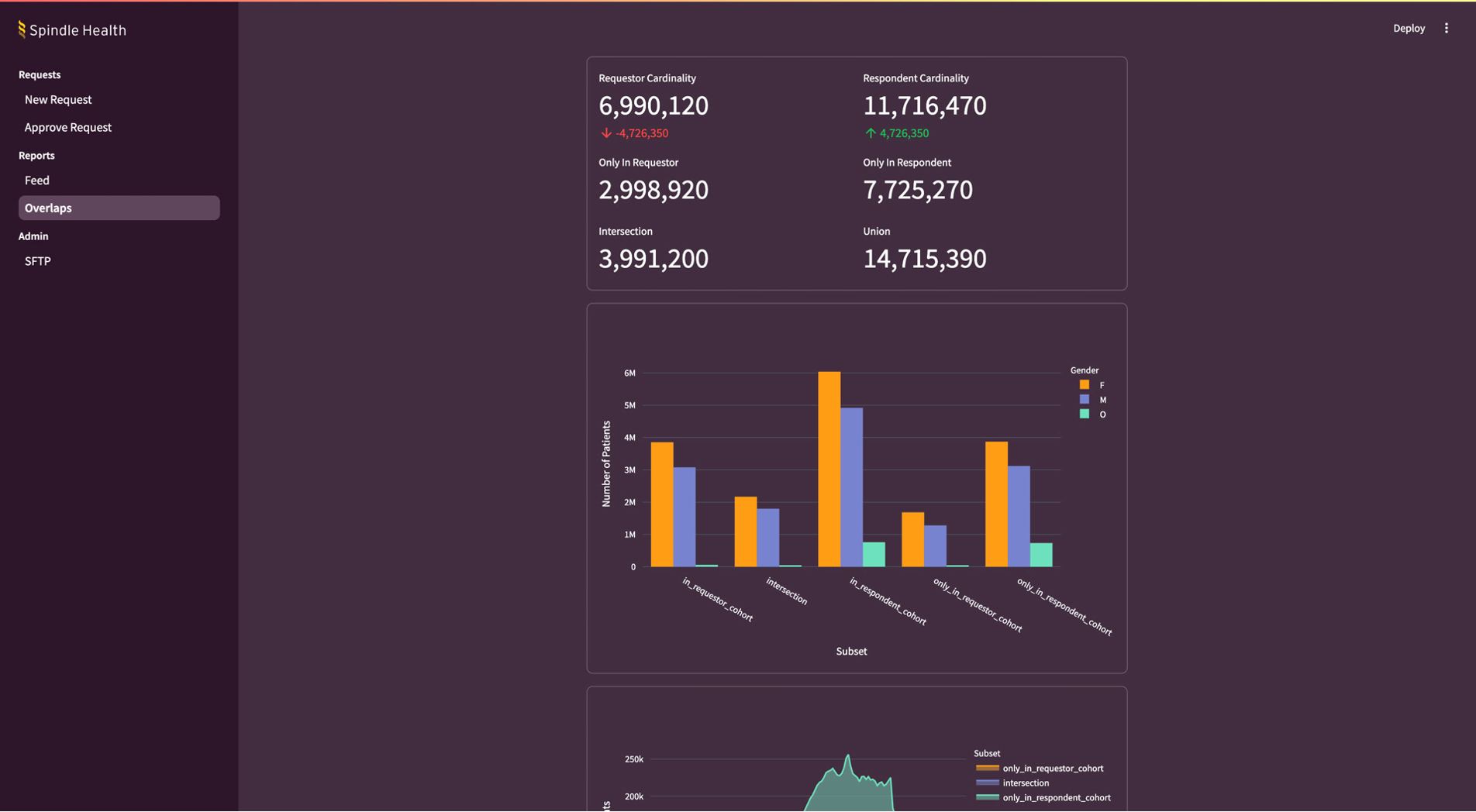
Task: Click the orange F bar for in_respondent_cohort
Action: [829, 469]
